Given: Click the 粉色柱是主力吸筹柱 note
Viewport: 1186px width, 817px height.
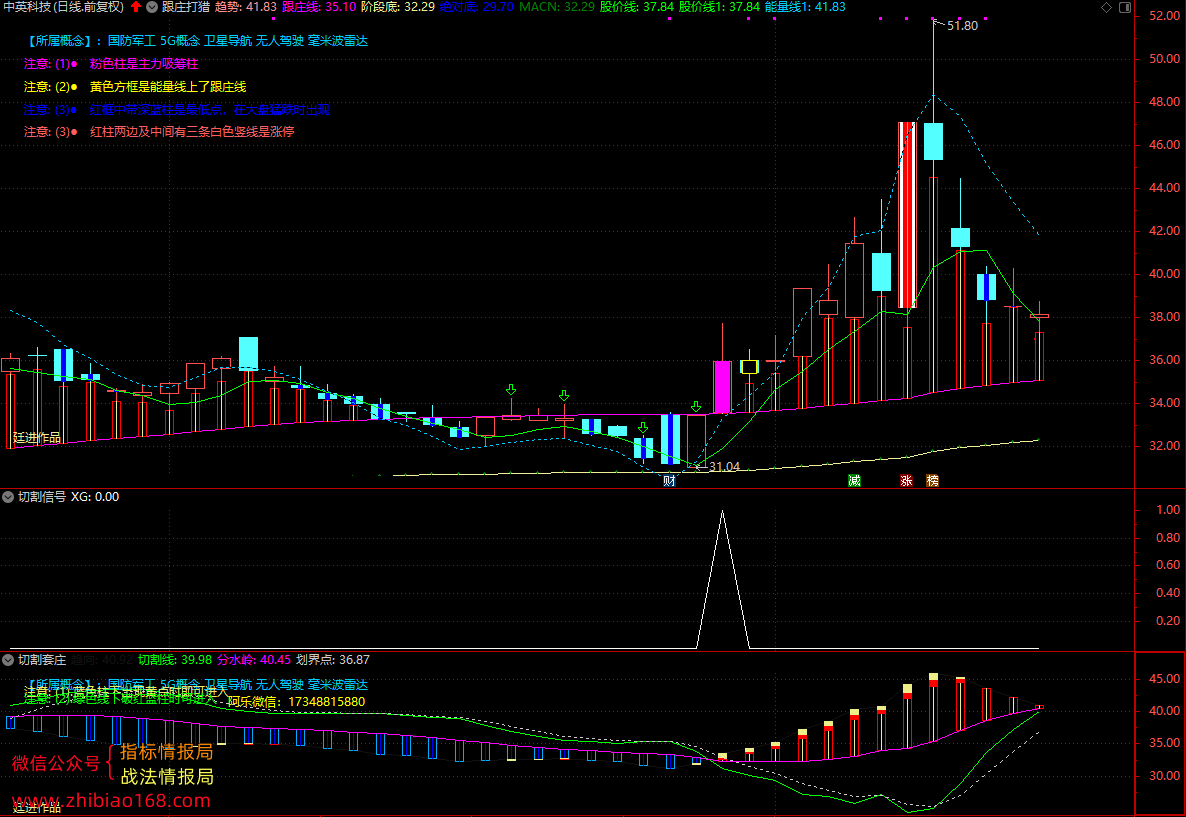Looking at the screenshot, I should point(144,64).
